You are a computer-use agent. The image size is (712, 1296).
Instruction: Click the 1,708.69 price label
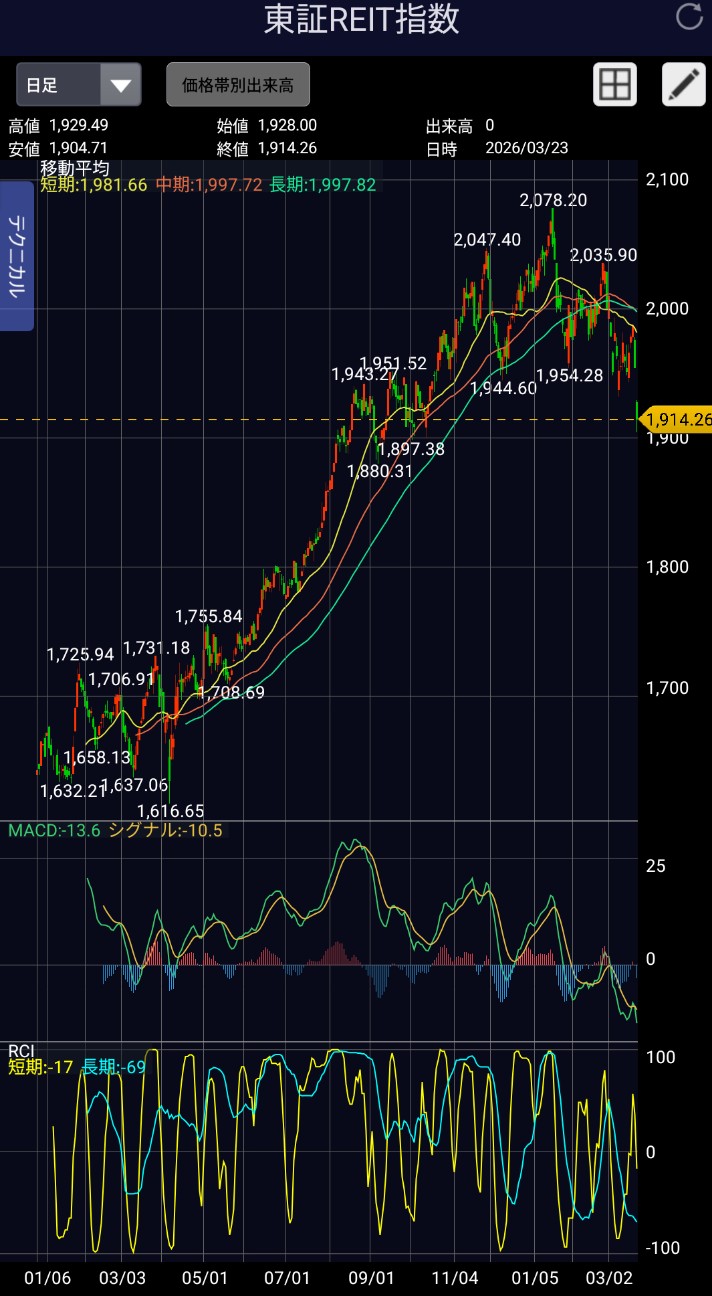[231, 692]
